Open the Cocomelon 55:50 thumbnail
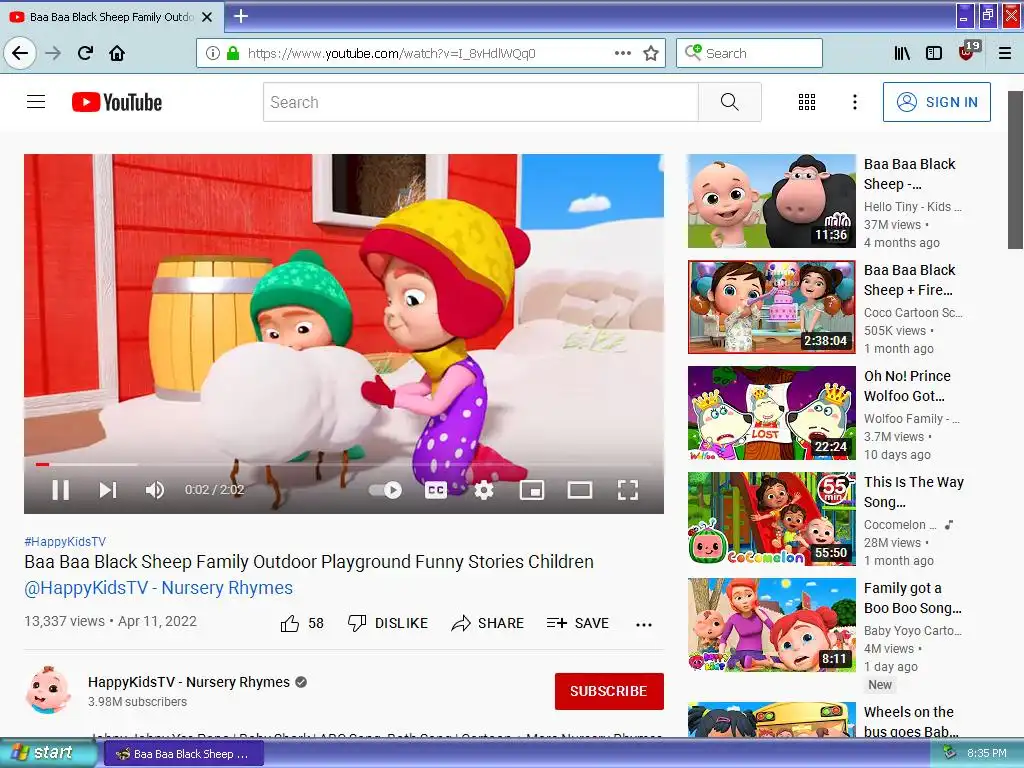This screenshot has height=768, width=1024. 771,519
